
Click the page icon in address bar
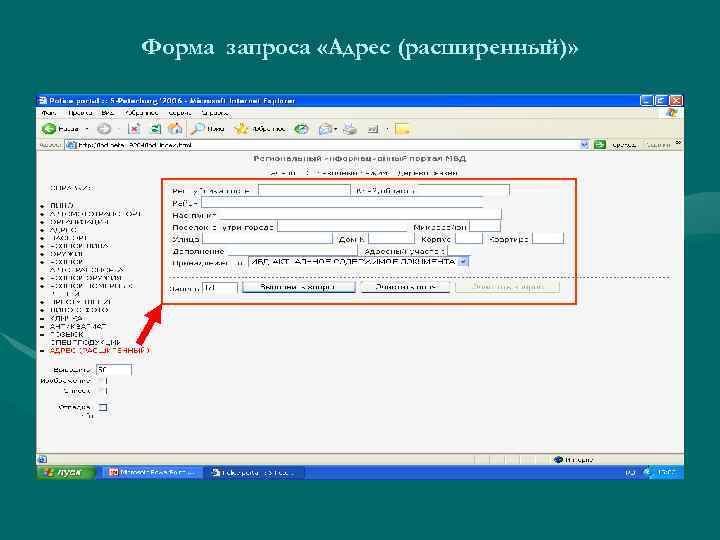[71, 145]
